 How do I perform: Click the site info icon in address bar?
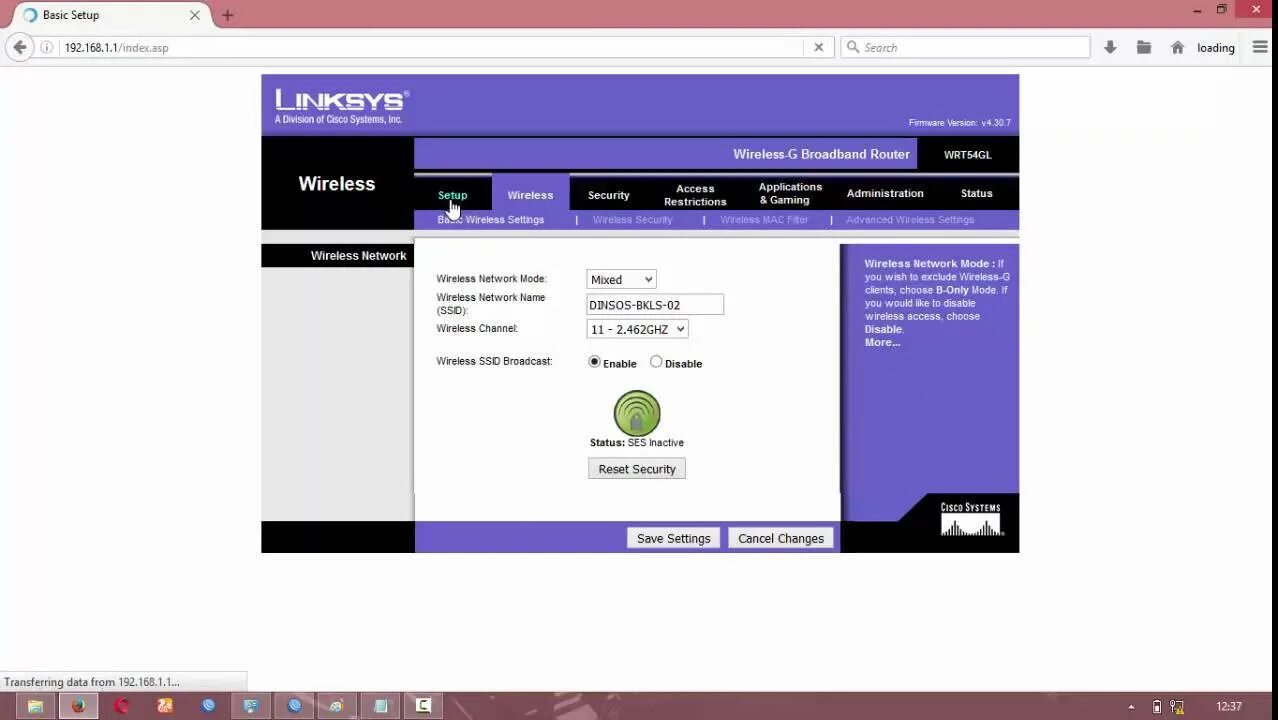(46, 47)
